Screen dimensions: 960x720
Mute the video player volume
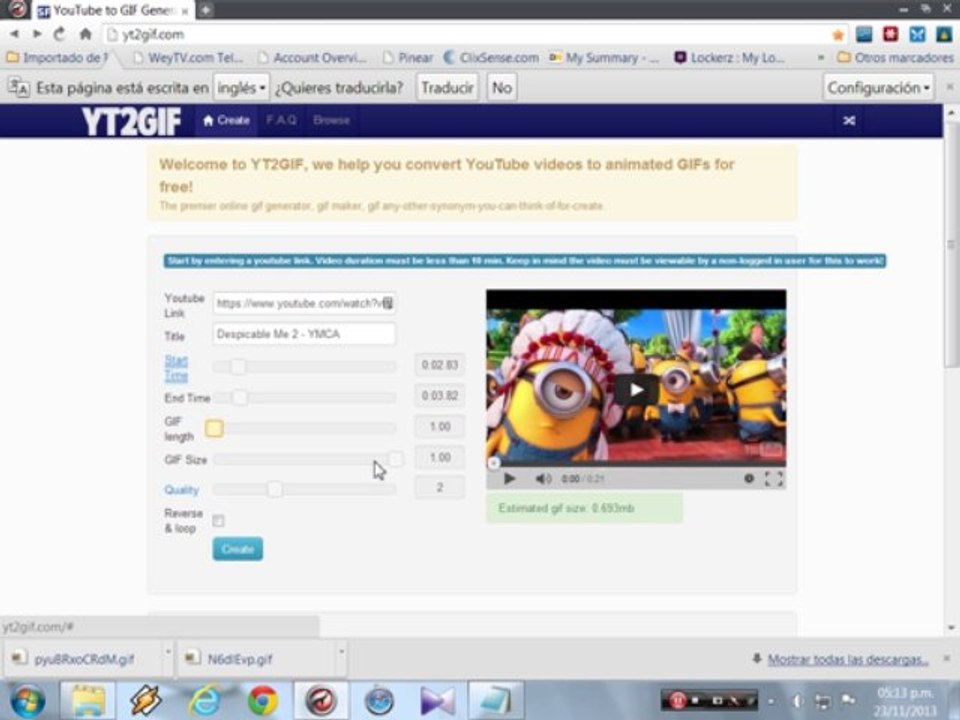coord(542,479)
